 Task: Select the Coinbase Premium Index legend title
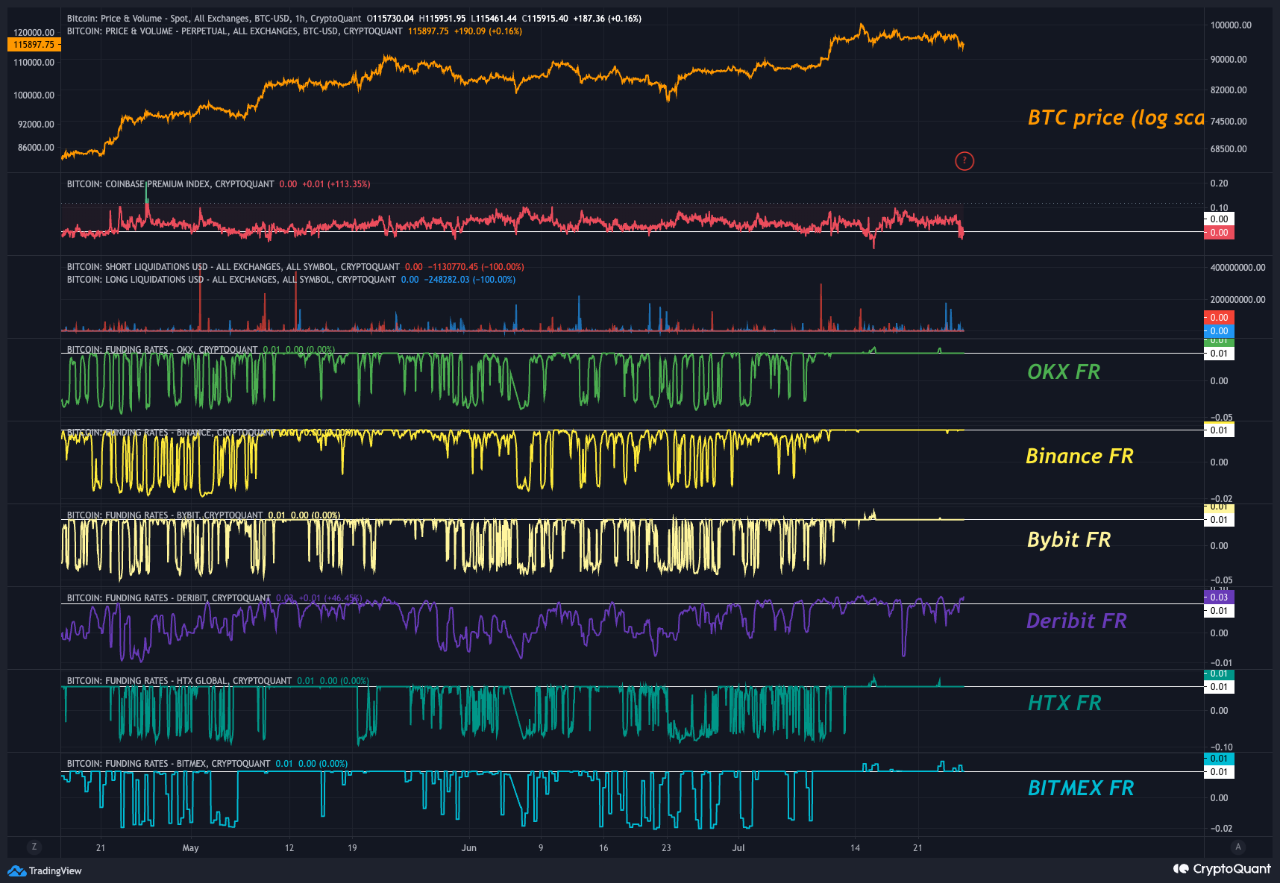(163, 184)
